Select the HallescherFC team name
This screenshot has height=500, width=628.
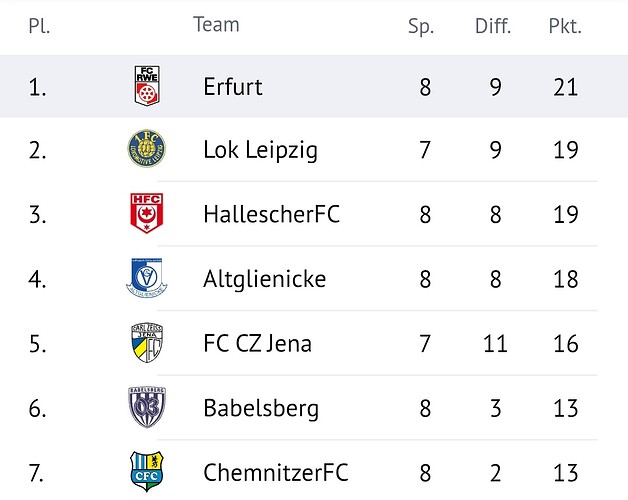(x=271, y=215)
